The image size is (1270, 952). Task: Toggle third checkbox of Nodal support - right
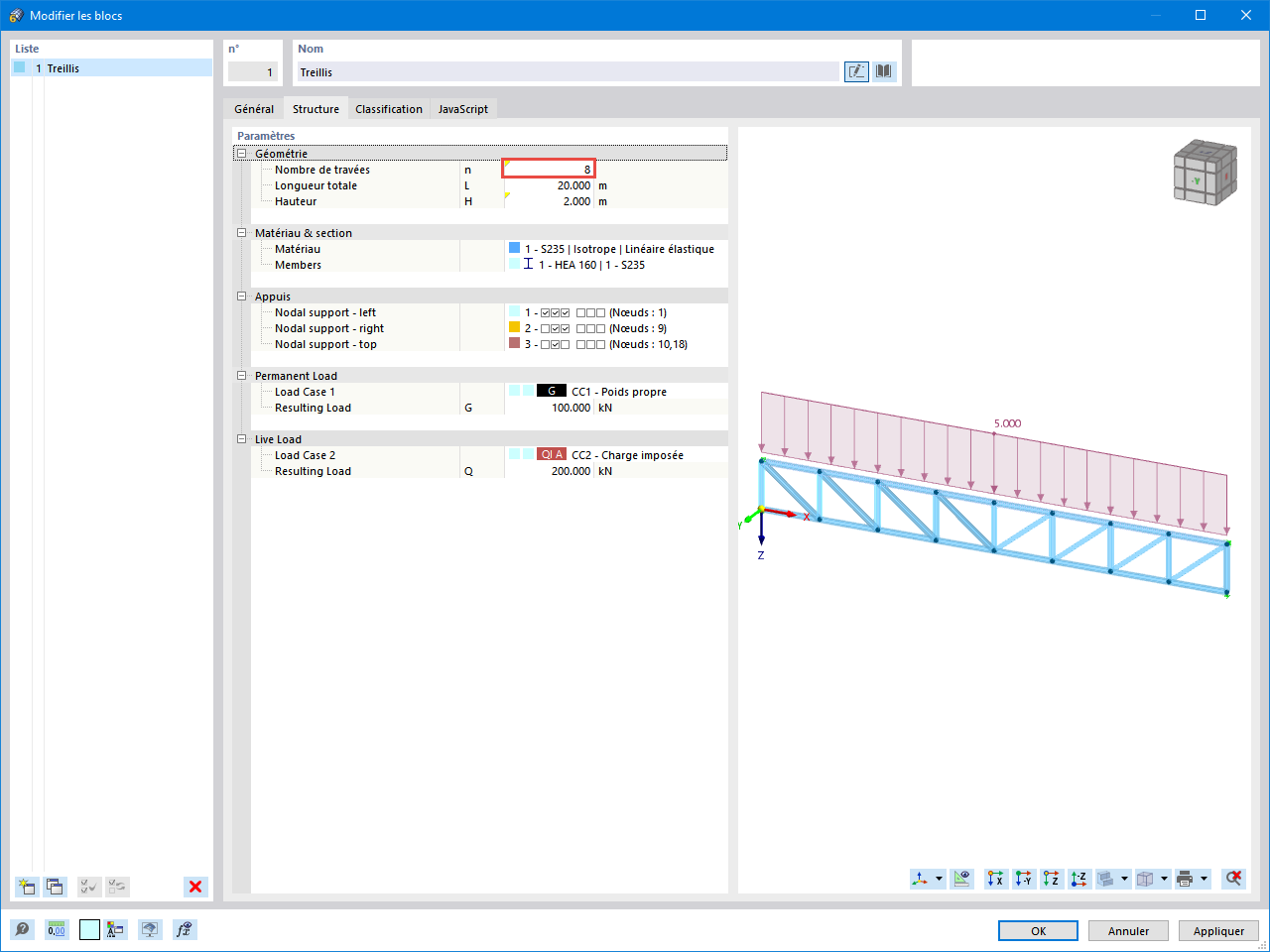click(566, 329)
